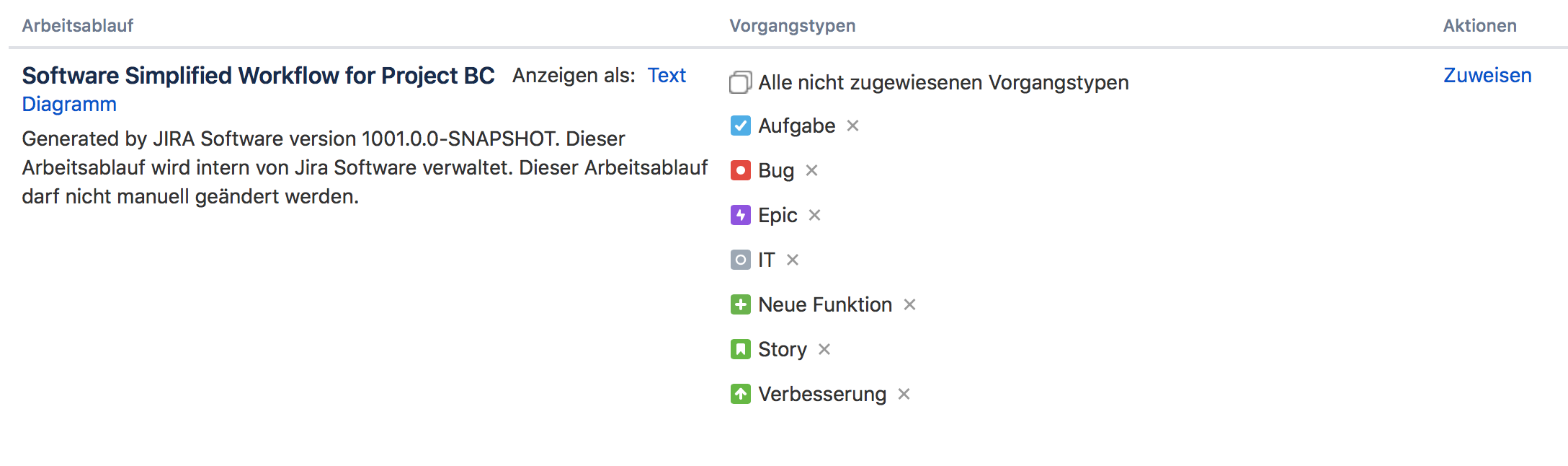Remove Story issue type via its X
The height and width of the screenshot is (466, 1568).
click(824, 349)
